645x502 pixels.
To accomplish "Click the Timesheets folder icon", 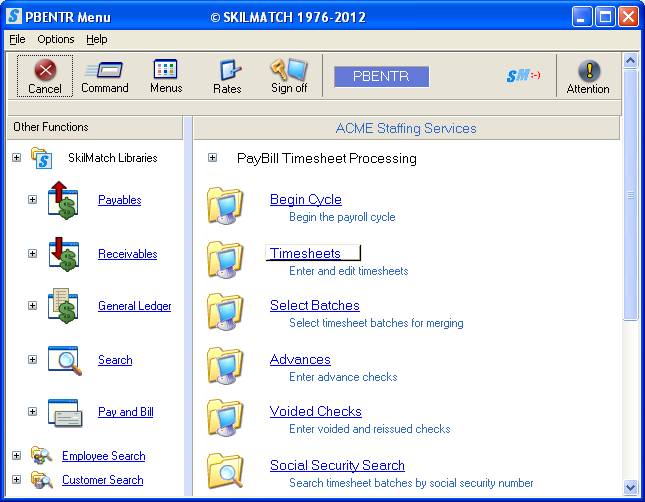I will coord(225,260).
